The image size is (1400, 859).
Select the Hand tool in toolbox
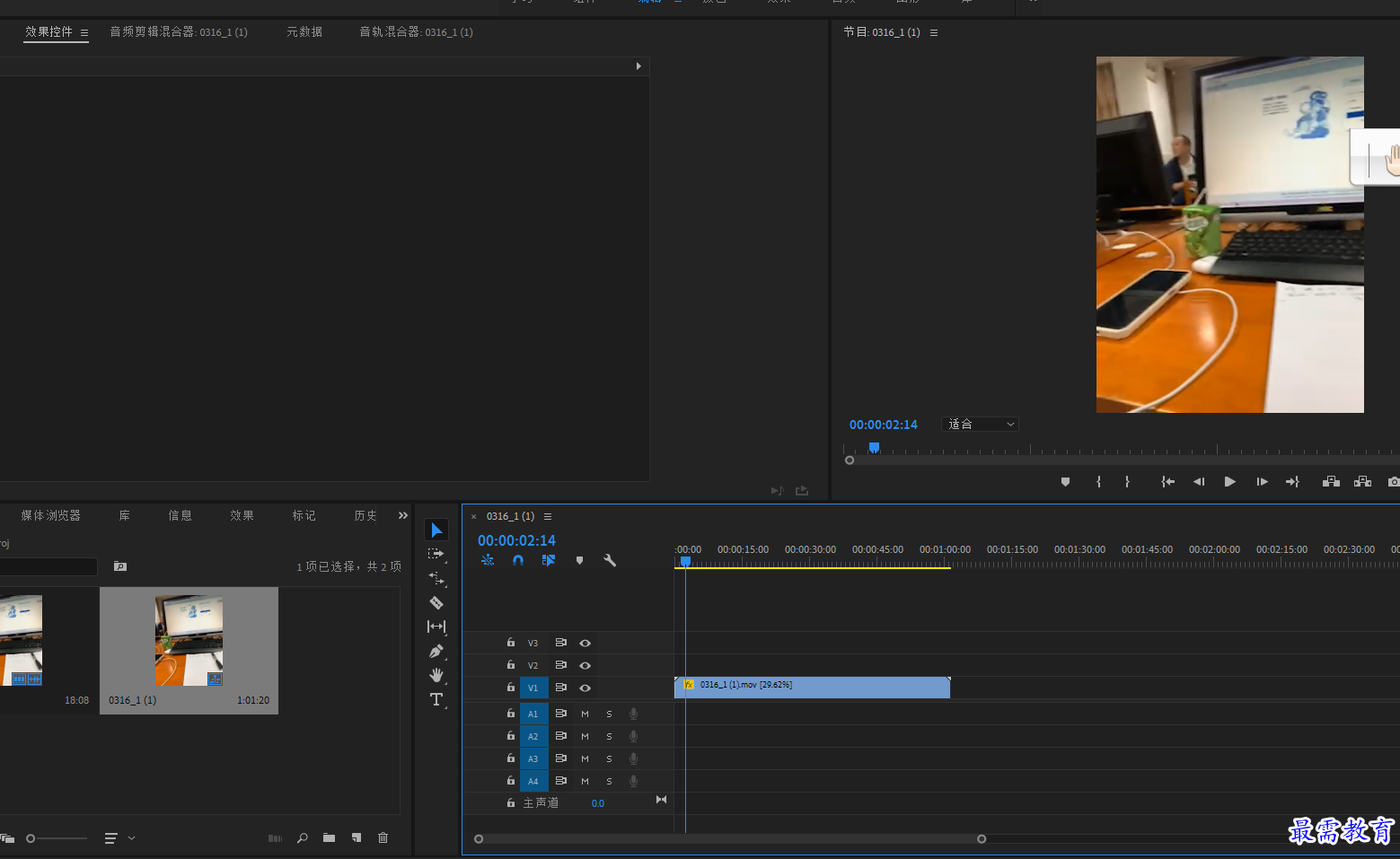[436, 675]
